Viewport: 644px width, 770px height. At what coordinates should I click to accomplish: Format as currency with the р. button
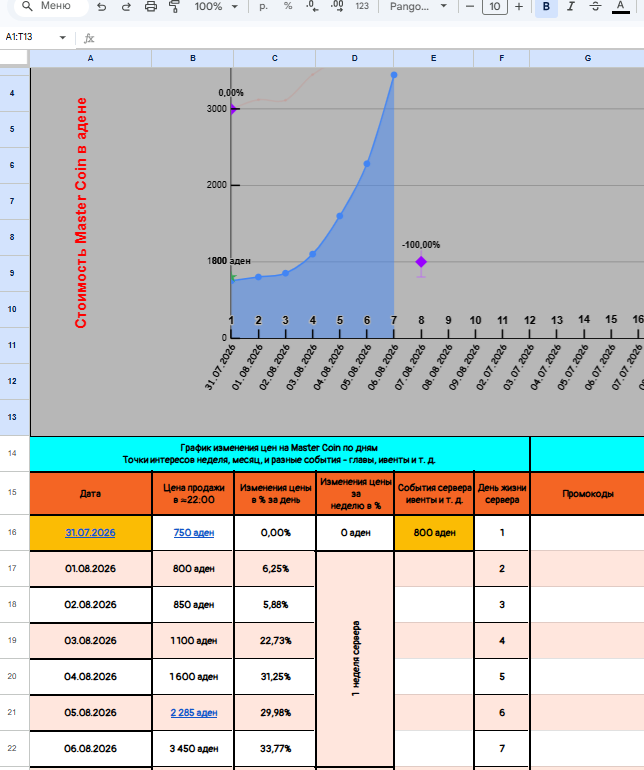point(264,7)
